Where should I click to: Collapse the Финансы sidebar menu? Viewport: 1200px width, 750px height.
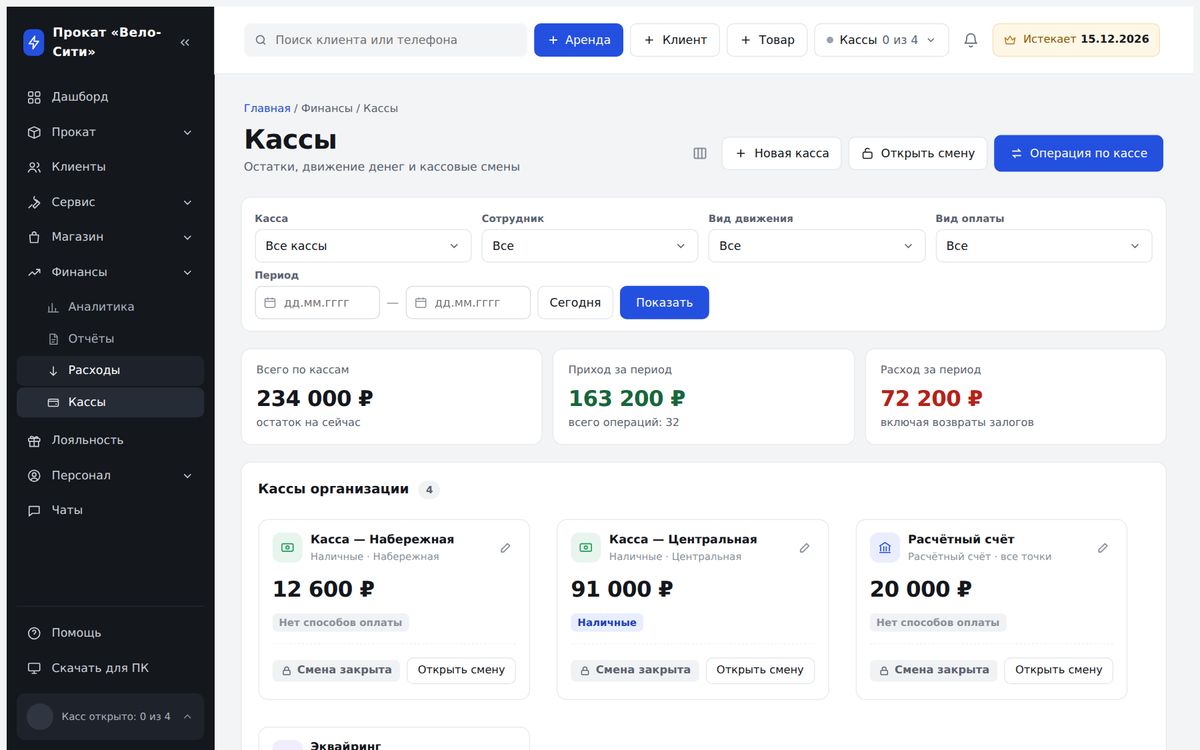110,272
